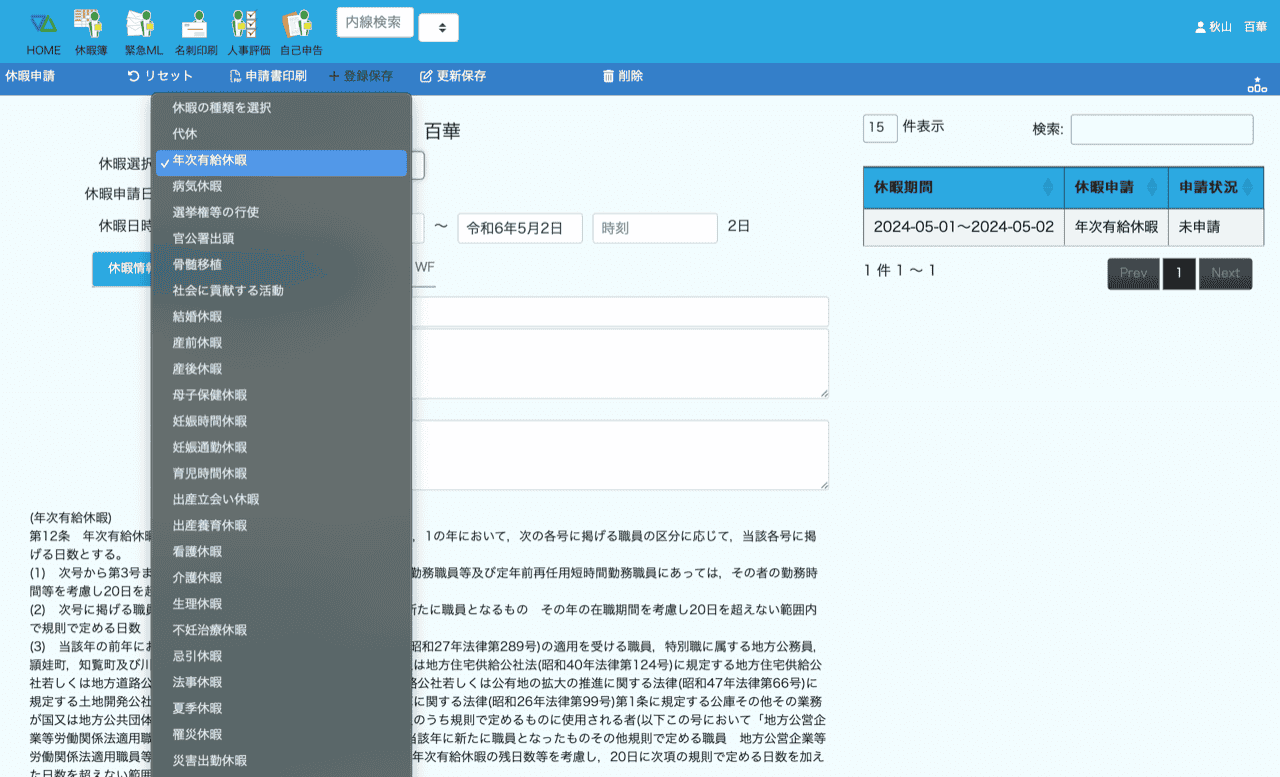Click リセット in the toolbar

click(x=160, y=76)
